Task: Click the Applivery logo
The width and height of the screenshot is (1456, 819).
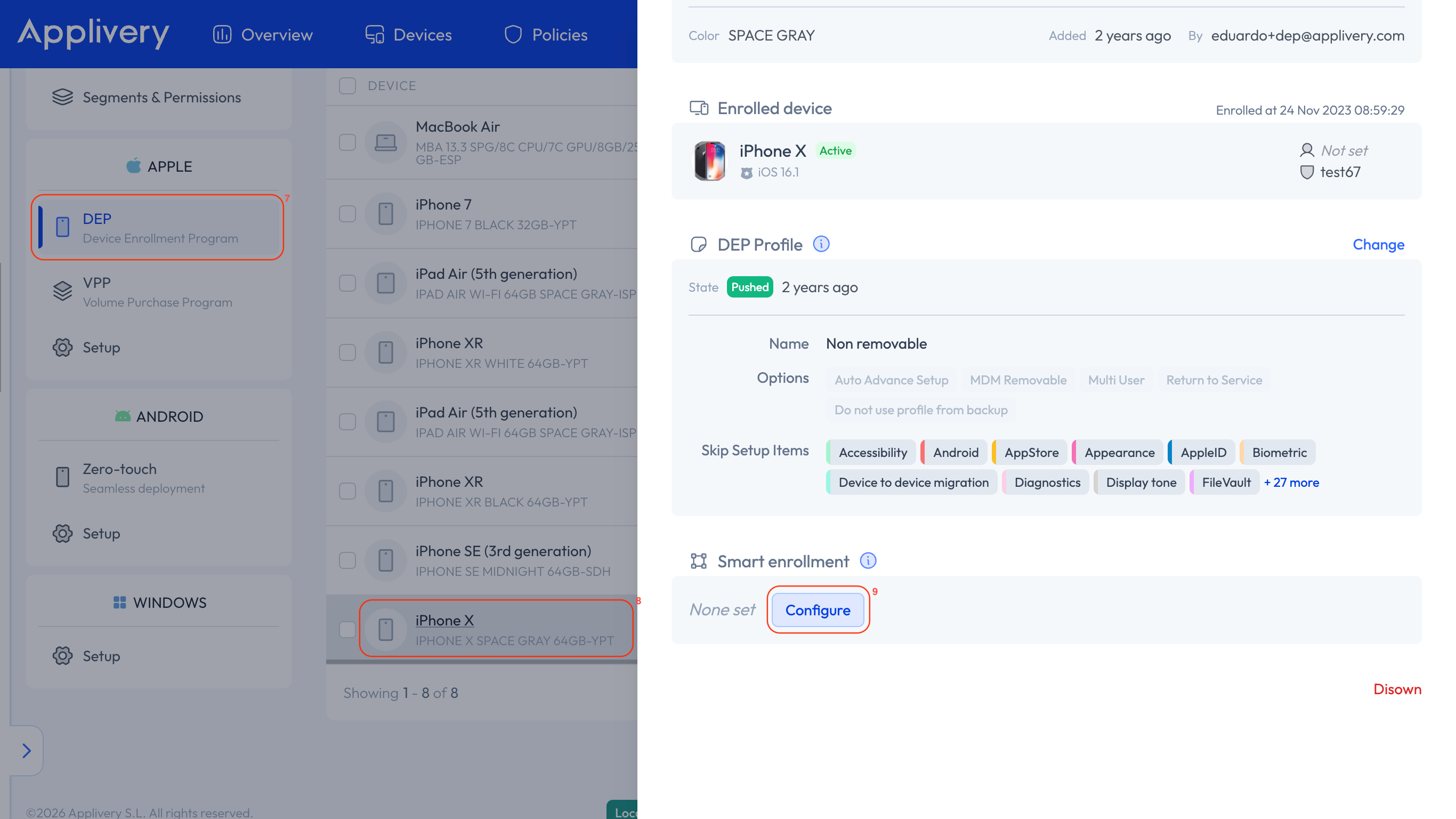Action: (x=93, y=34)
